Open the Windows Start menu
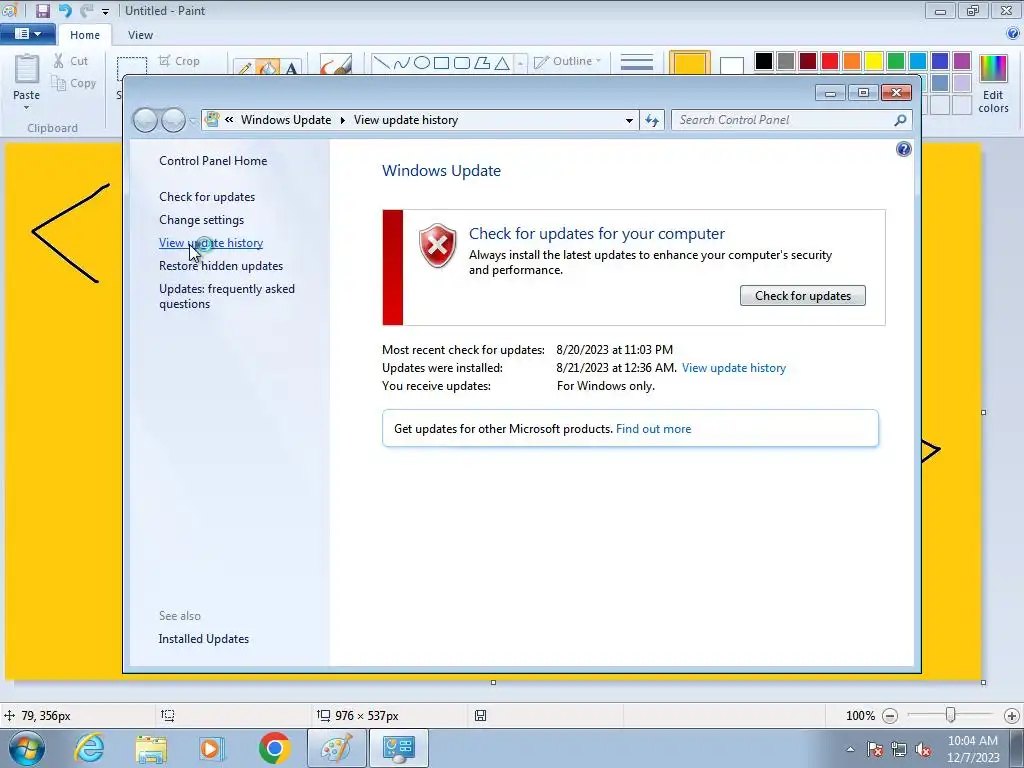 point(26,748)
